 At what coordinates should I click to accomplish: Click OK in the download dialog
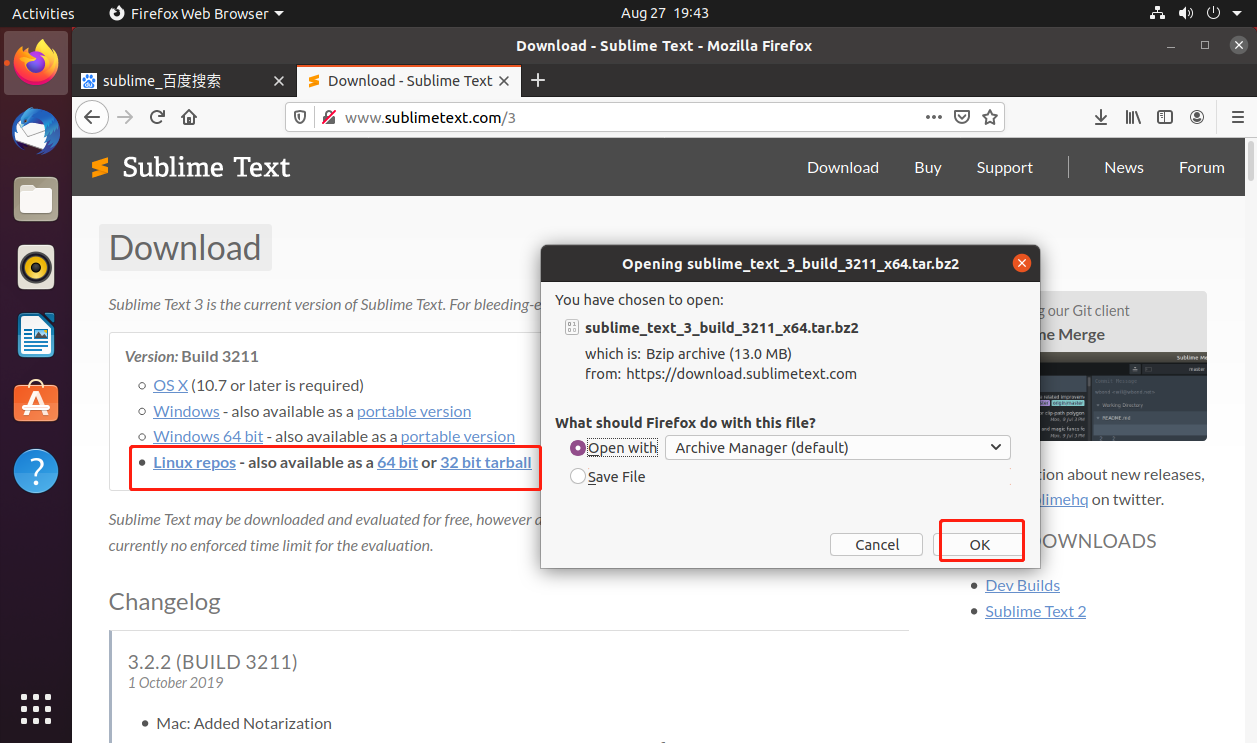(x=980, y=544)
